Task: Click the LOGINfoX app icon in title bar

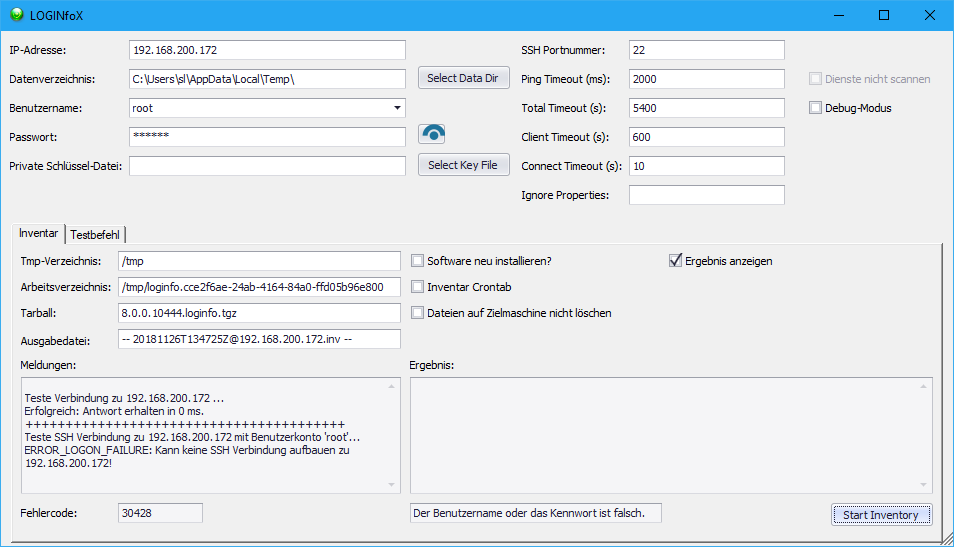Action: [x=17, y=15]
